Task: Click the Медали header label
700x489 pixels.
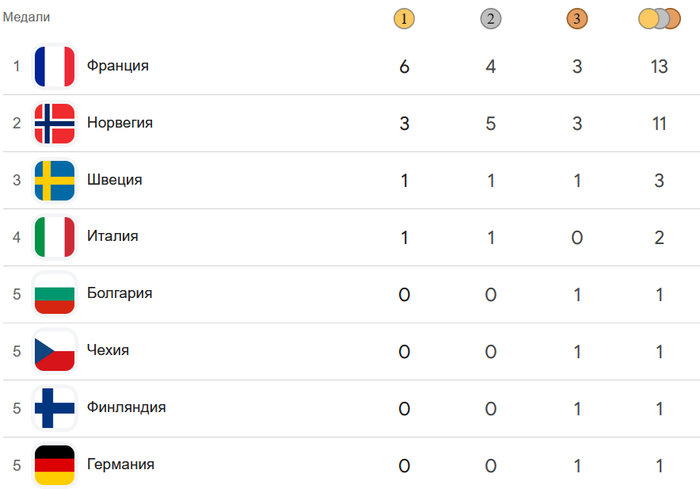Action: [x=26, y=18]
